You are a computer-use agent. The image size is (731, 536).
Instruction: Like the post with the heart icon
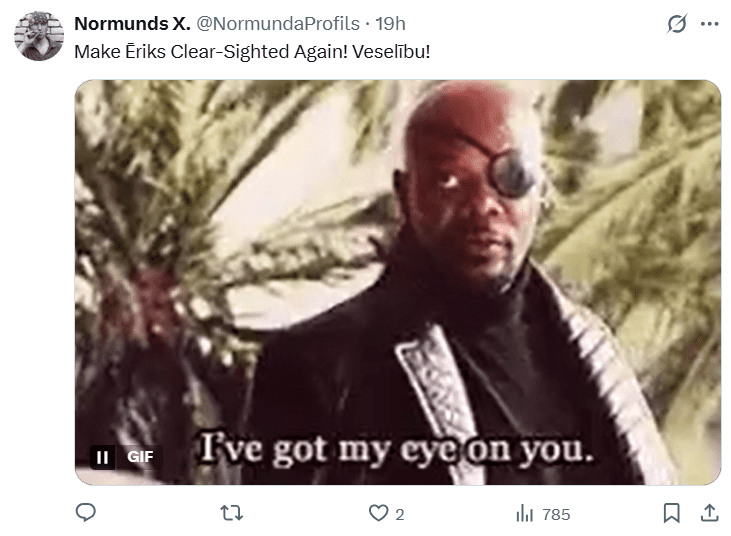click(378, 513)
